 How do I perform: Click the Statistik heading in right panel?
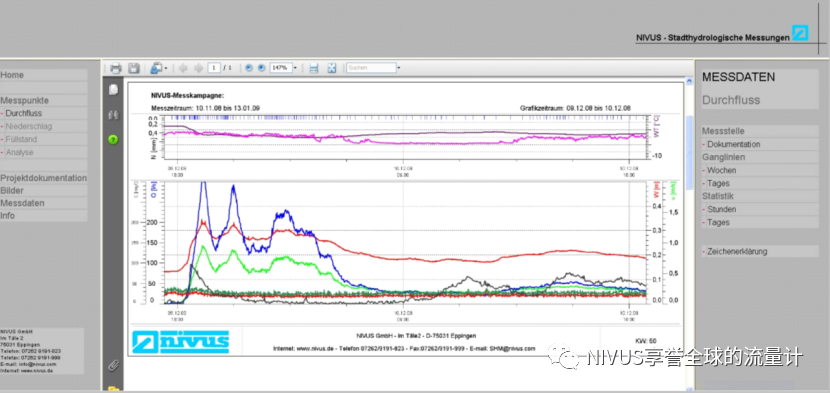pyautogui.click(x=718, y=196)
